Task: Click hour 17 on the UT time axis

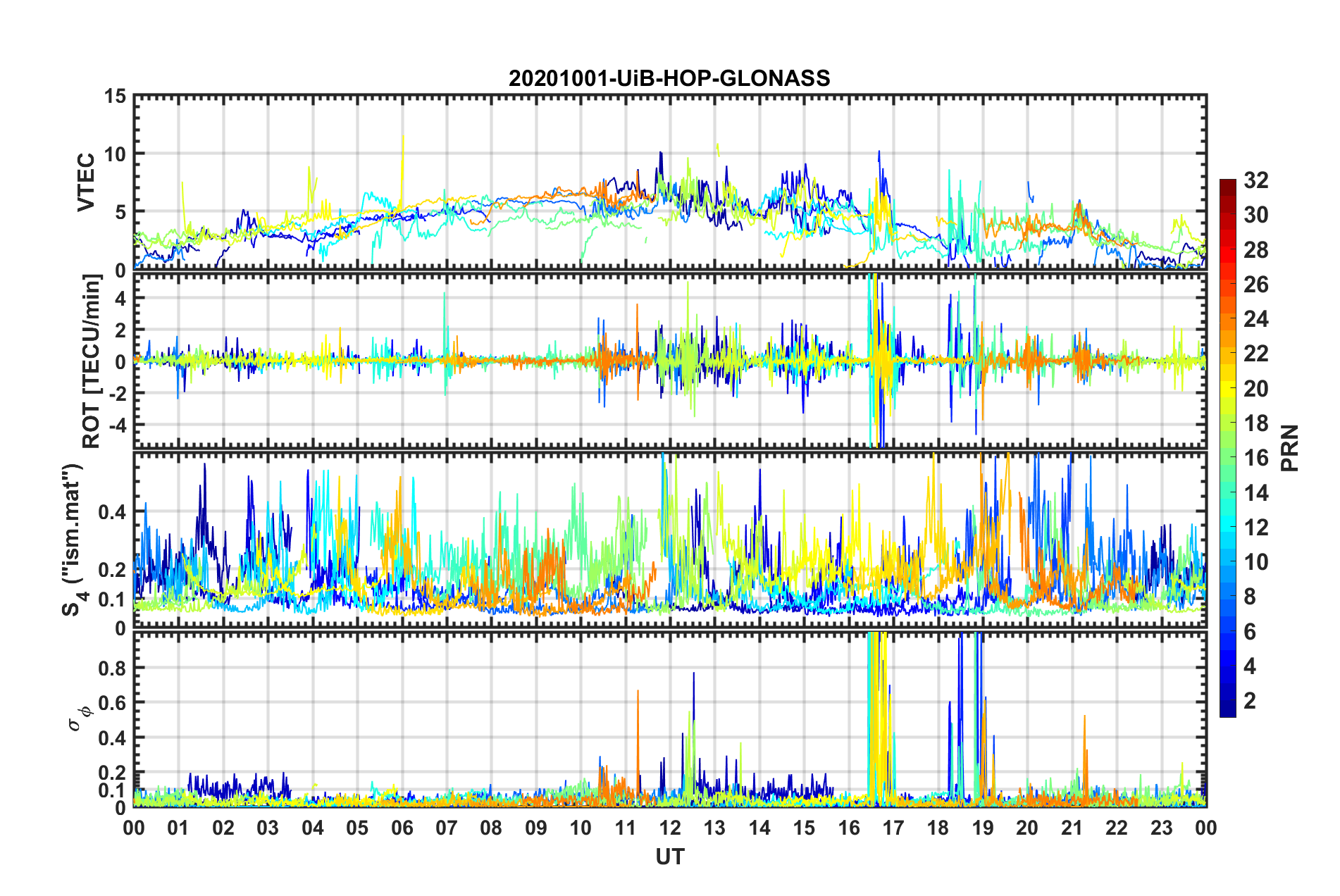Action: (x=893, y=828)
